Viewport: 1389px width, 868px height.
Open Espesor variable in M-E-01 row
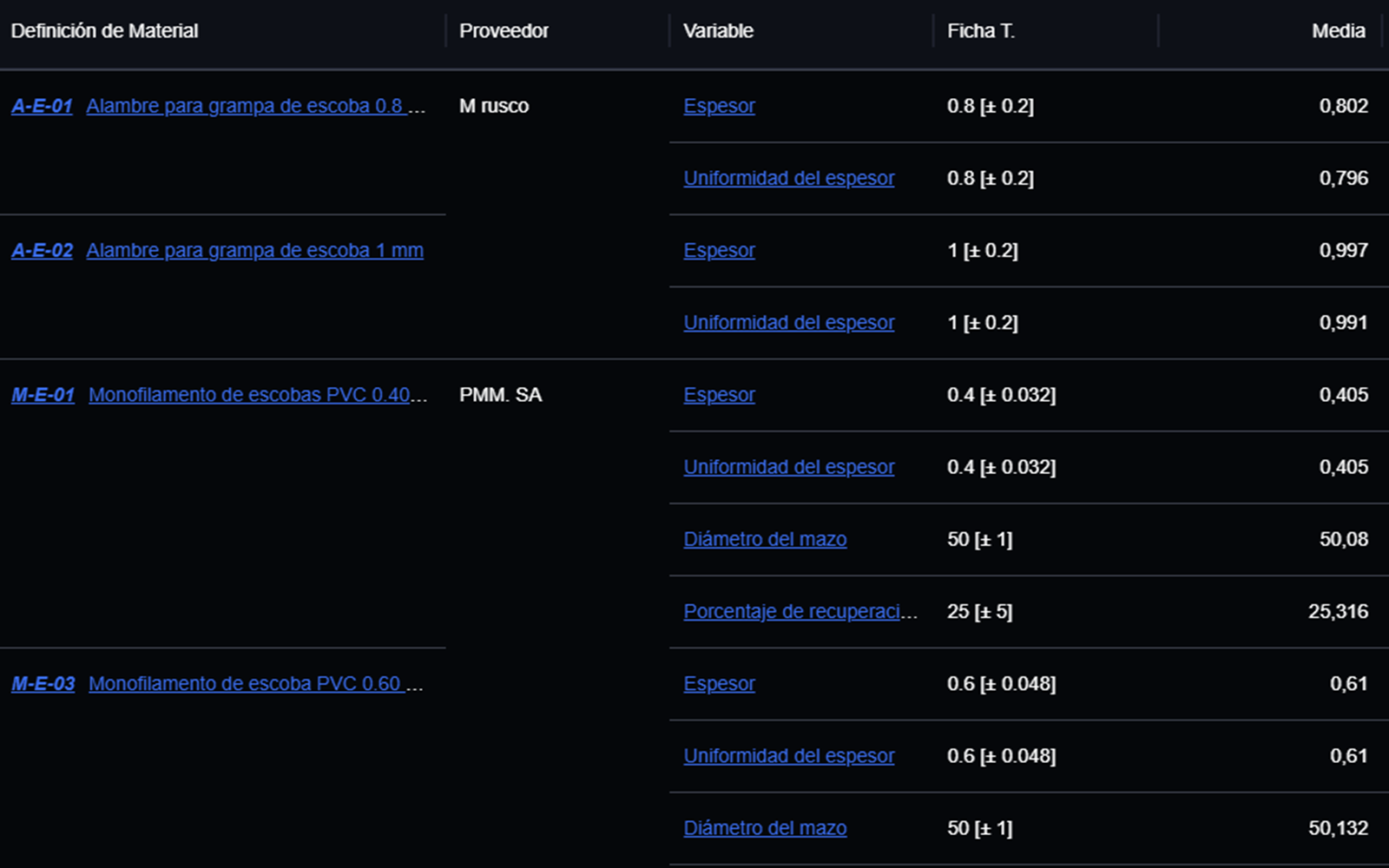(x=719, y=395)
